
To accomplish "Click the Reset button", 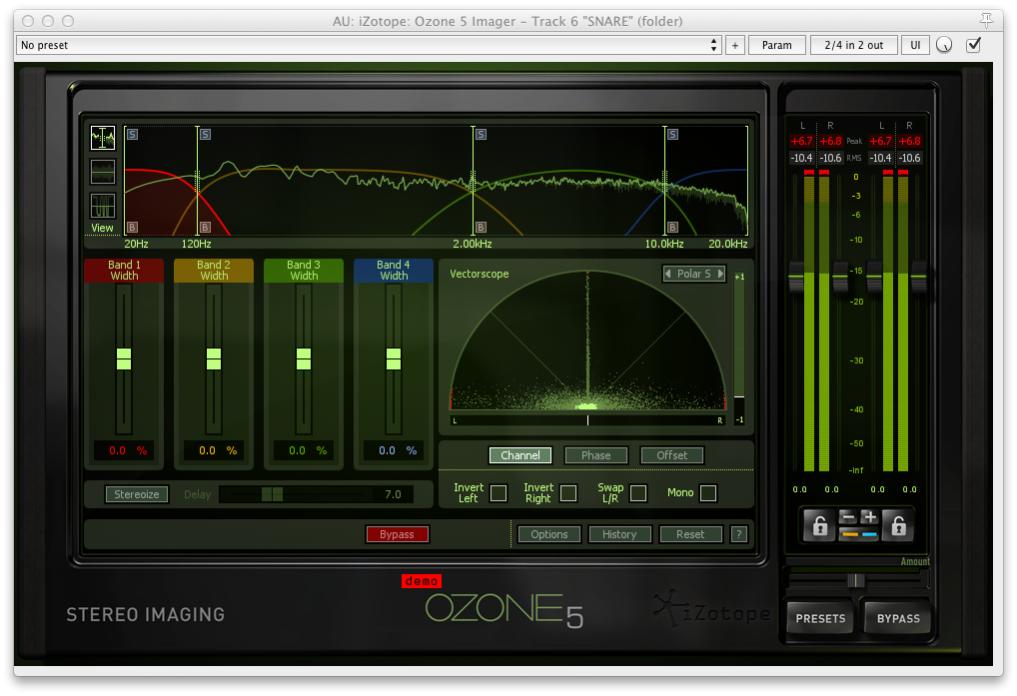I will click(690, 534).
